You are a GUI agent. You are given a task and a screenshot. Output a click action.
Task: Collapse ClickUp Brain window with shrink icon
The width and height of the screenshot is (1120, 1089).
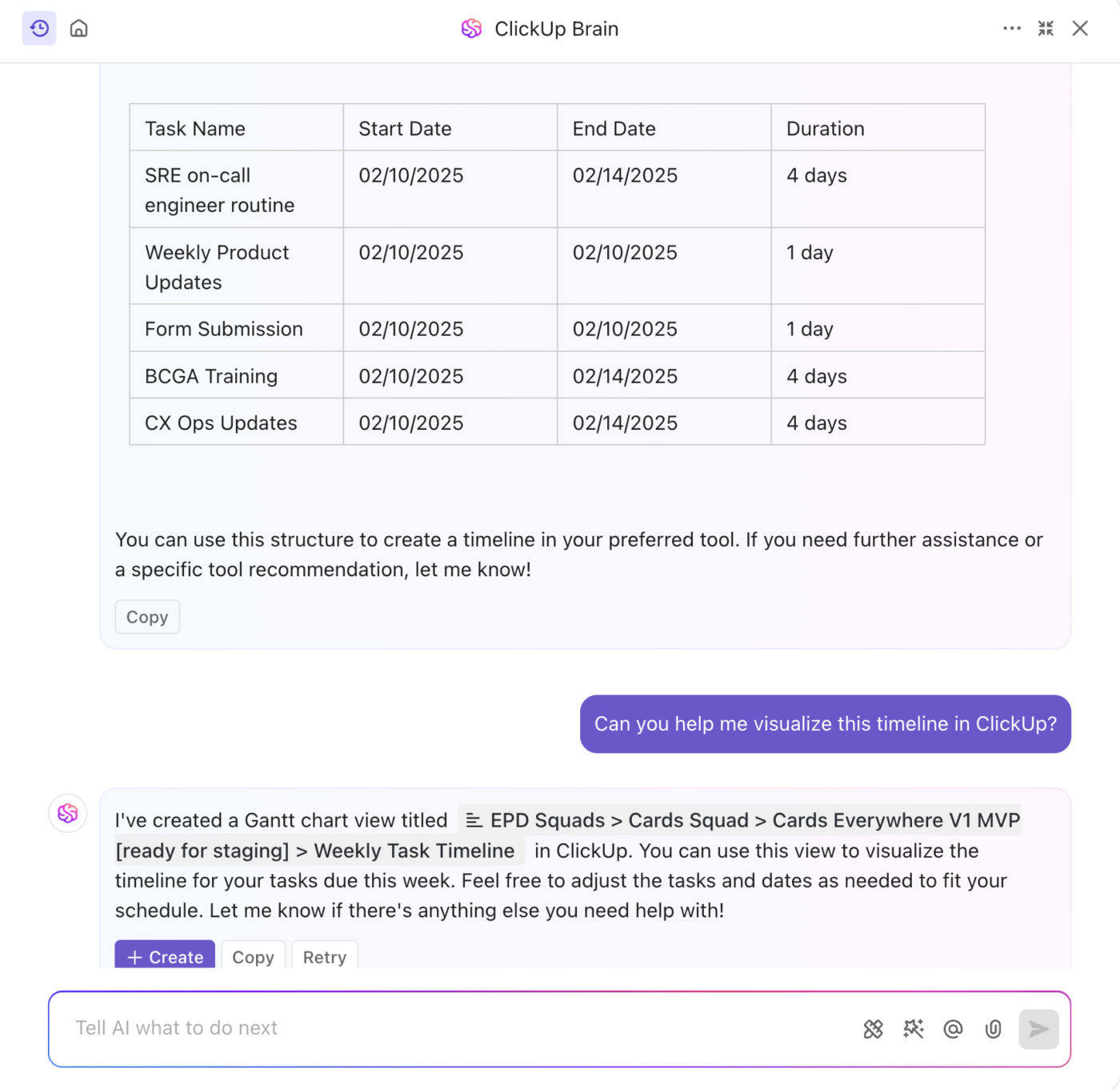click(x=1046, y=29)
